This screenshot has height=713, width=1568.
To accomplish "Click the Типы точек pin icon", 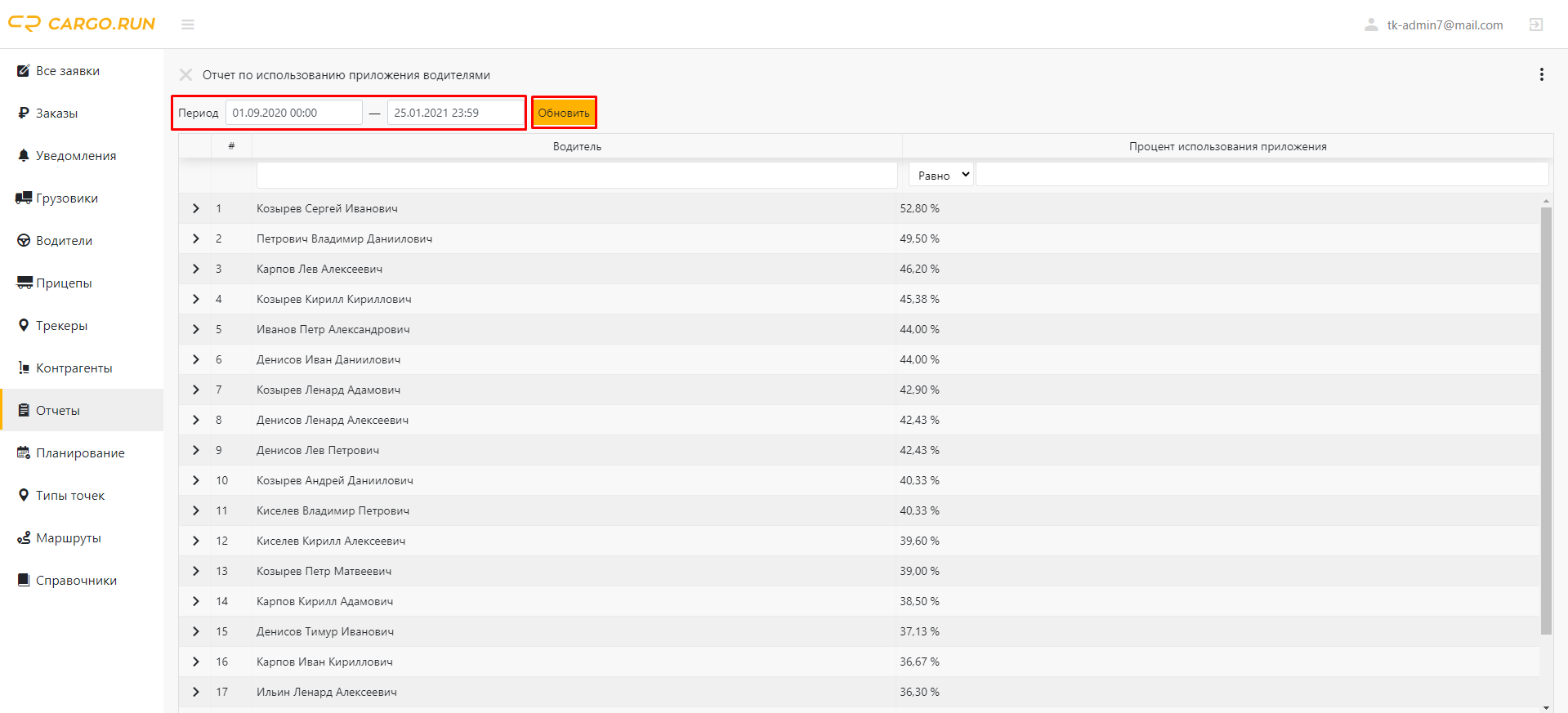I will 24,495.
